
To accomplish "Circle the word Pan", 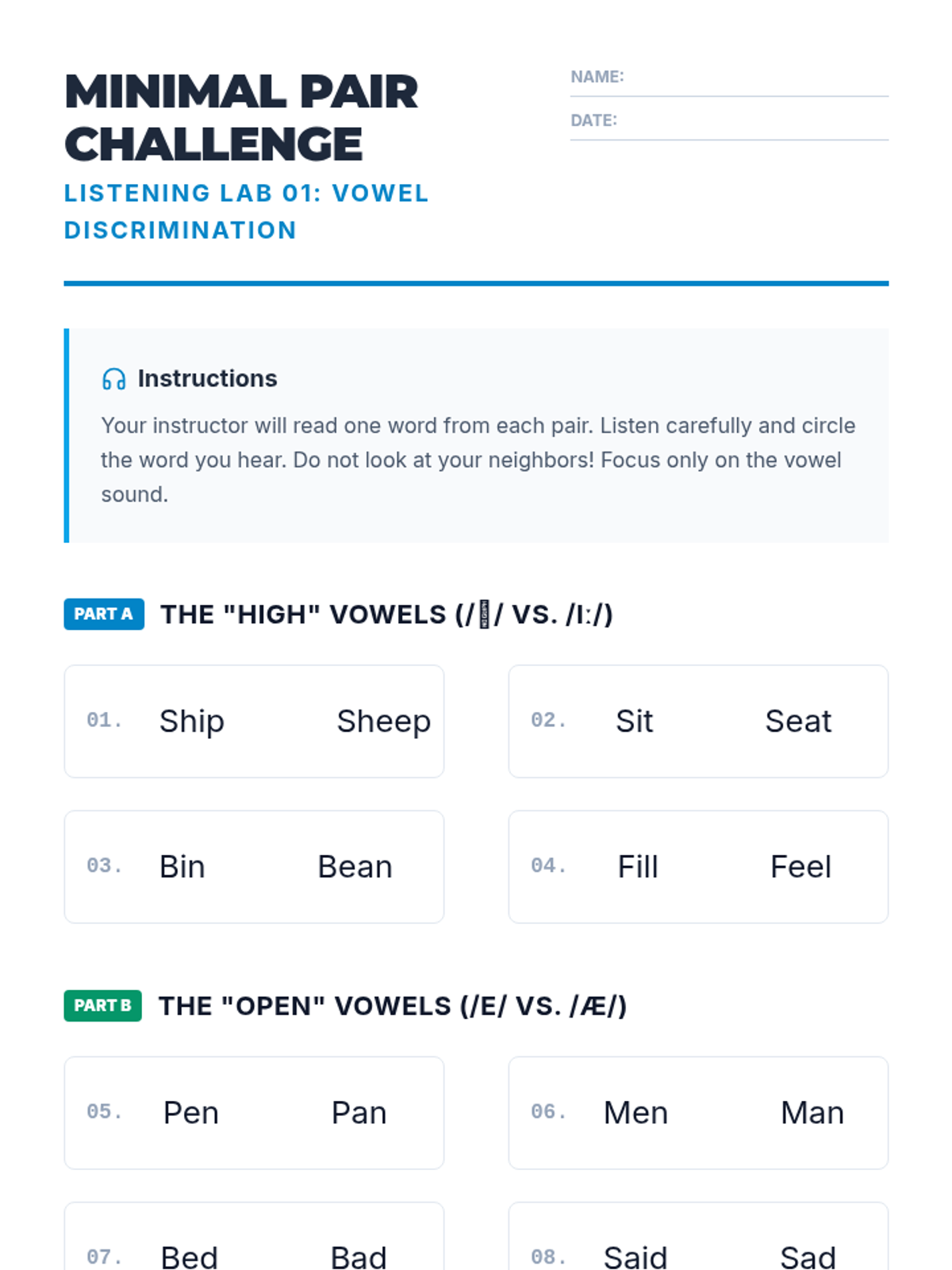I will pos(359,1113).
